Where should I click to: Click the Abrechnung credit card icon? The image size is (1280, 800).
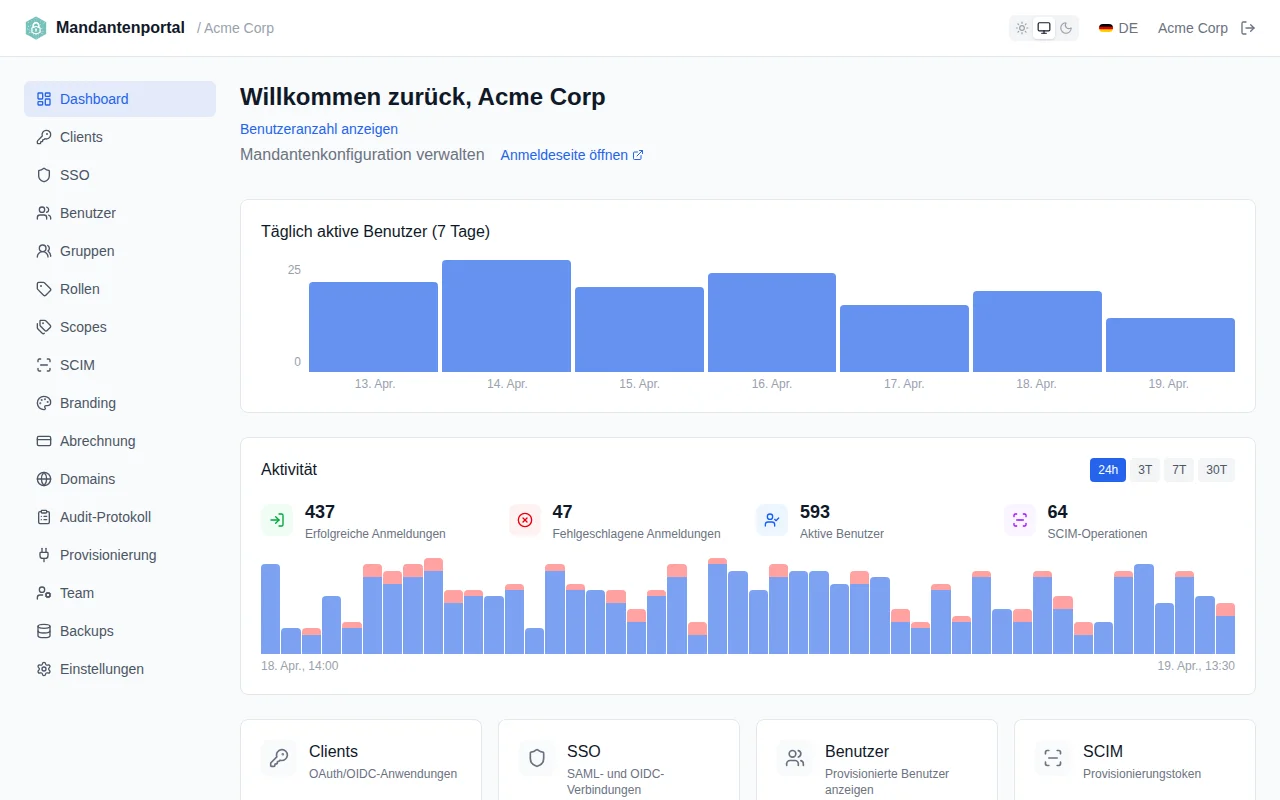(x=44, y=441)
